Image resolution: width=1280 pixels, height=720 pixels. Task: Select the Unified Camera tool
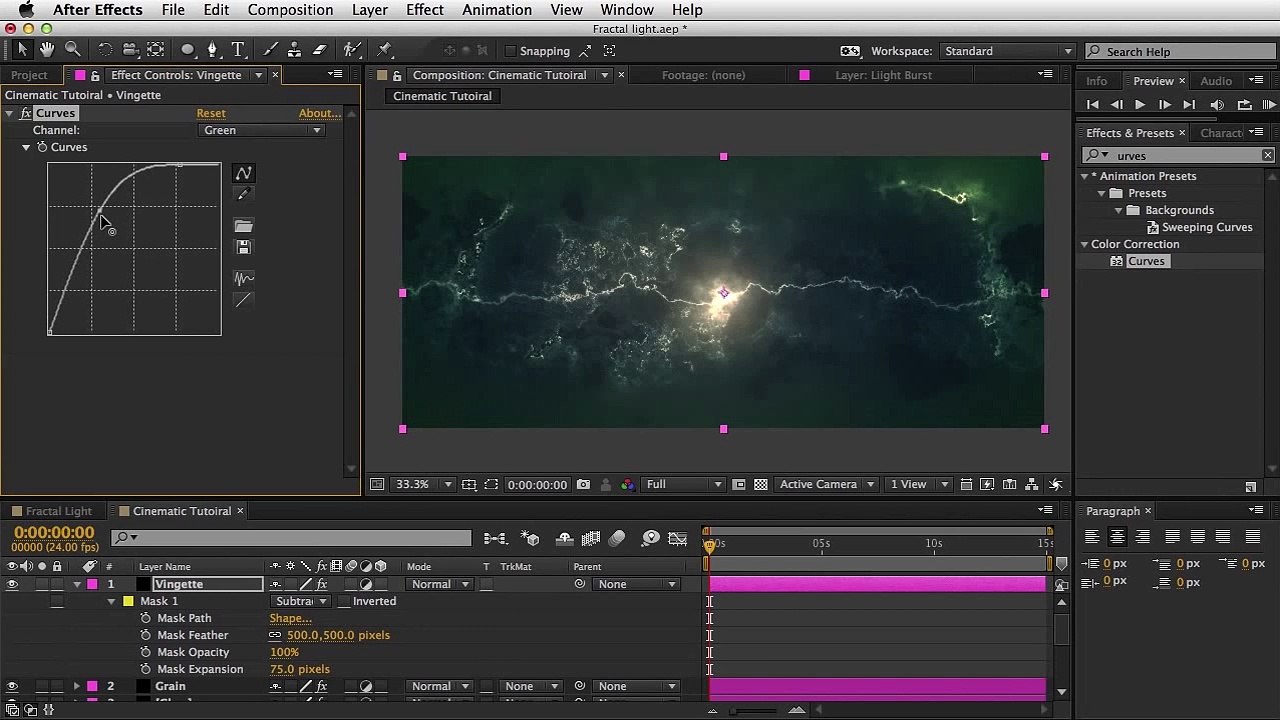[x=130, y=49]
